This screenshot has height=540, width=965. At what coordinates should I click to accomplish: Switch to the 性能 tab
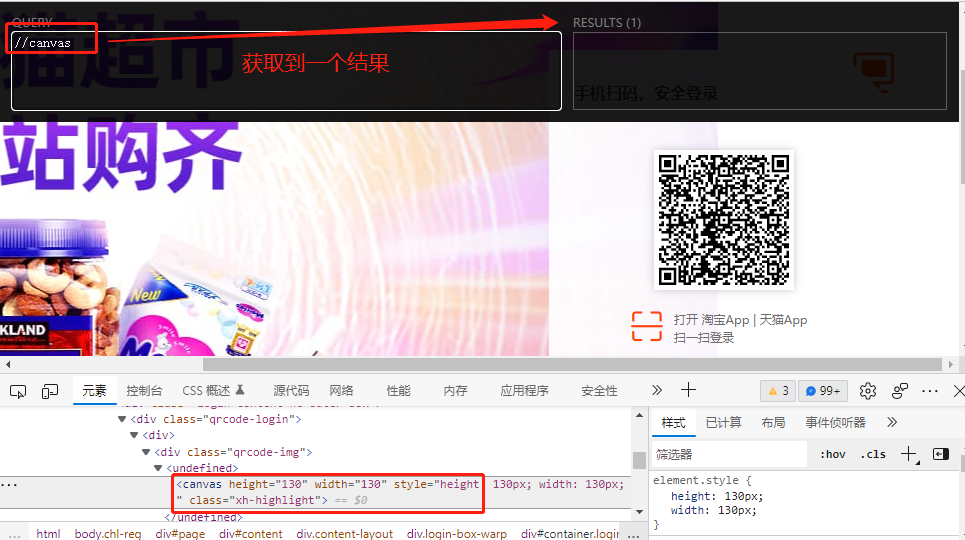point(398,391)
